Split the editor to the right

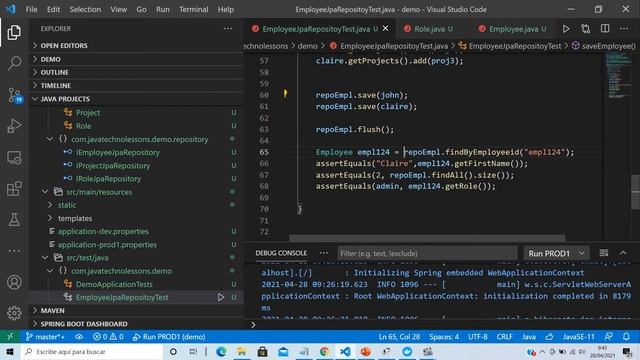tap(605, 29)
